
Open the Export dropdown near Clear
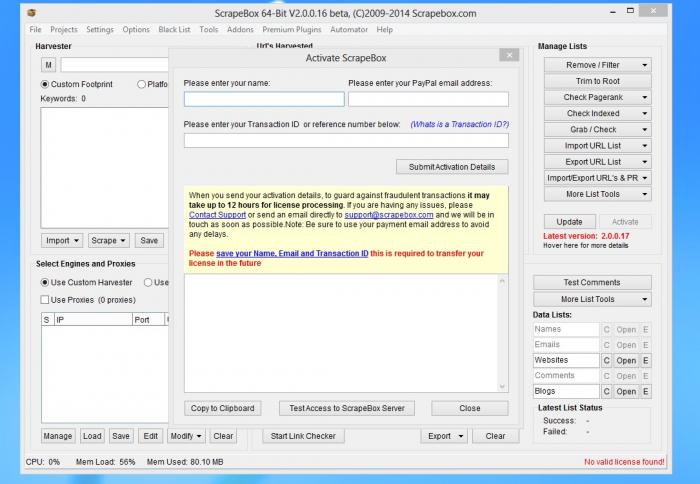pos(444,436)
